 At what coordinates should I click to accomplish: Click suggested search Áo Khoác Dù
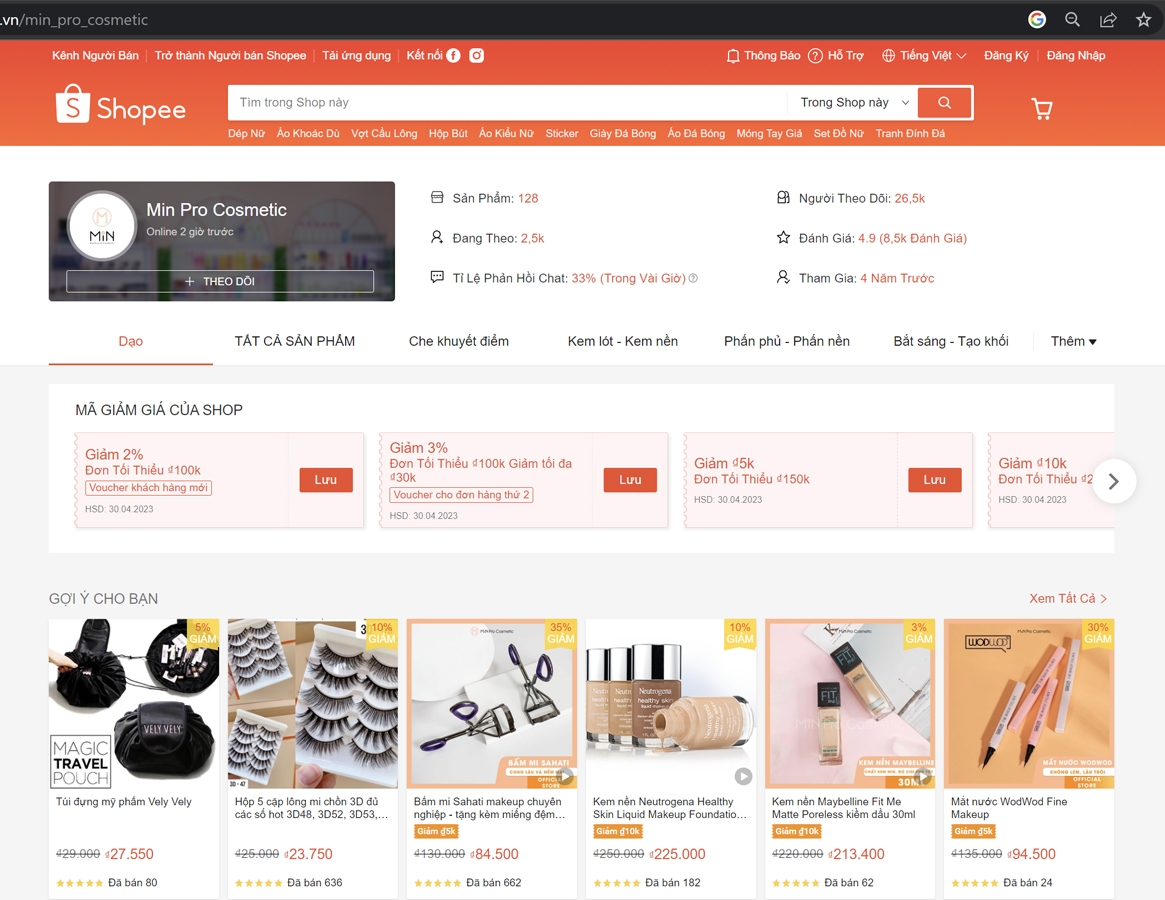[x=308, y=134]
